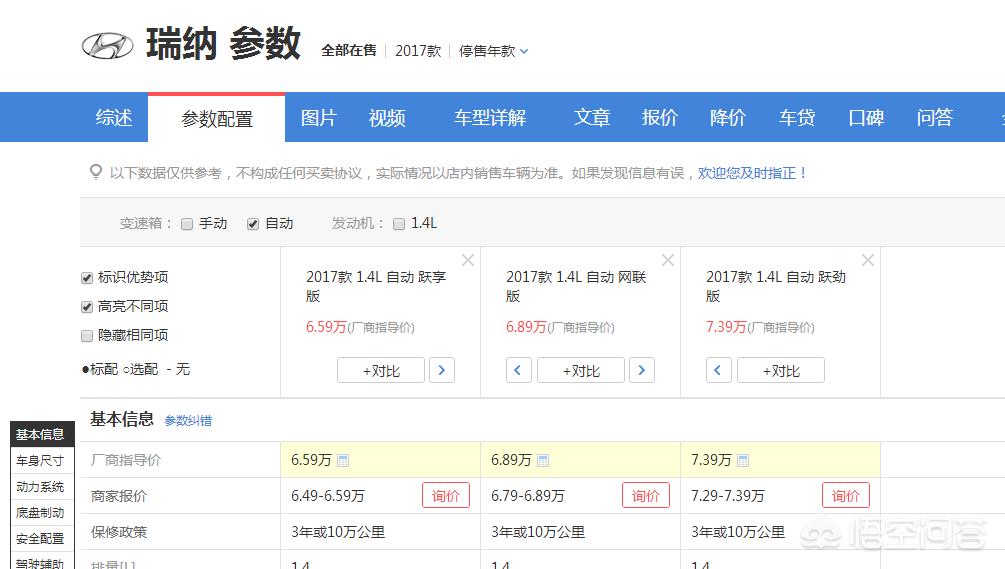This screenshot has height=569, width=1005.
Task: Open the 文章 tab
Action: click(x=592, y=117)
